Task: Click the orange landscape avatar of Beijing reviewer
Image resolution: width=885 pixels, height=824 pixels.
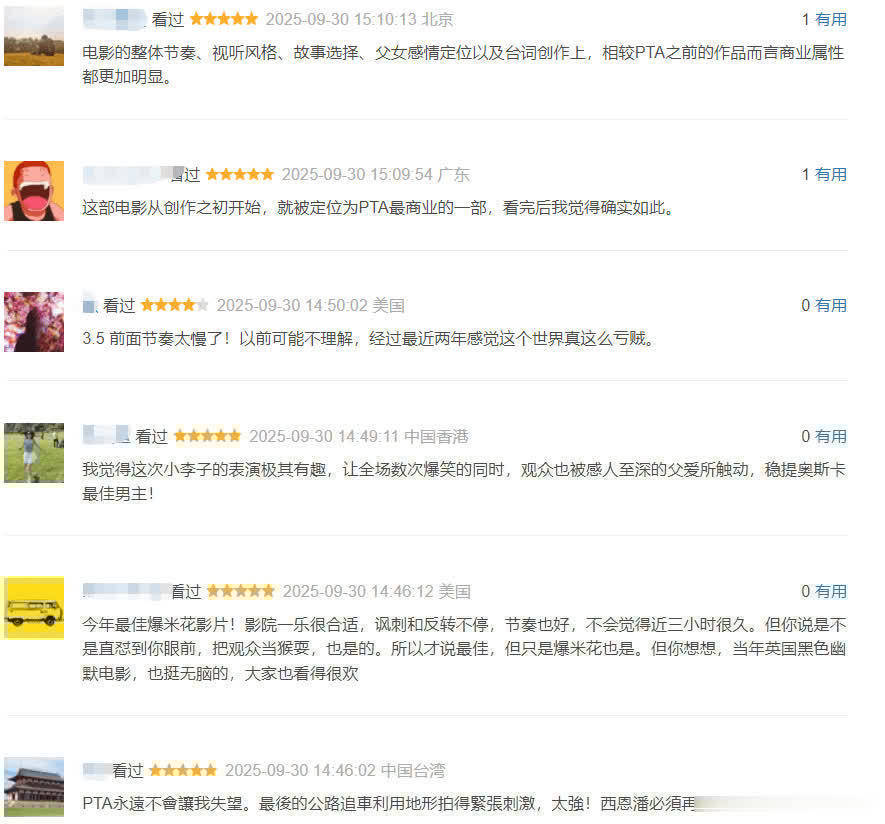Action: (x=34, y=37)
